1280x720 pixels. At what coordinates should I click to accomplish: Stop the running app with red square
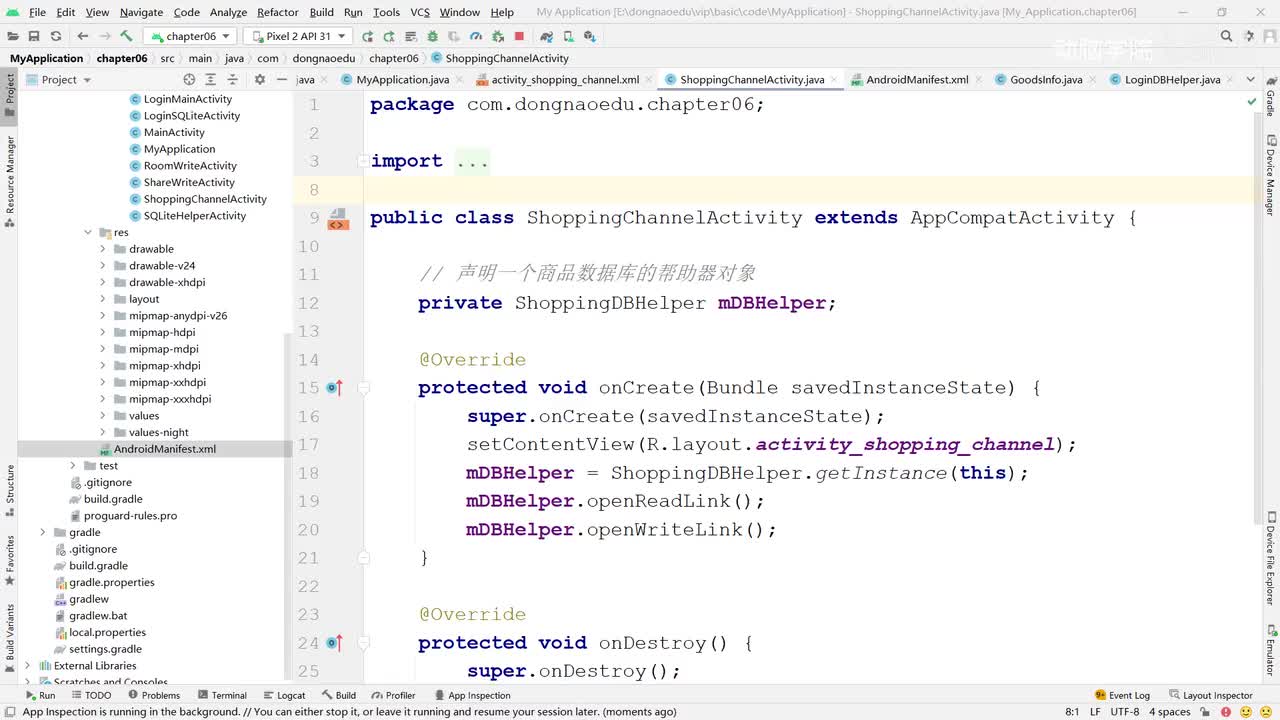point(519,36)
